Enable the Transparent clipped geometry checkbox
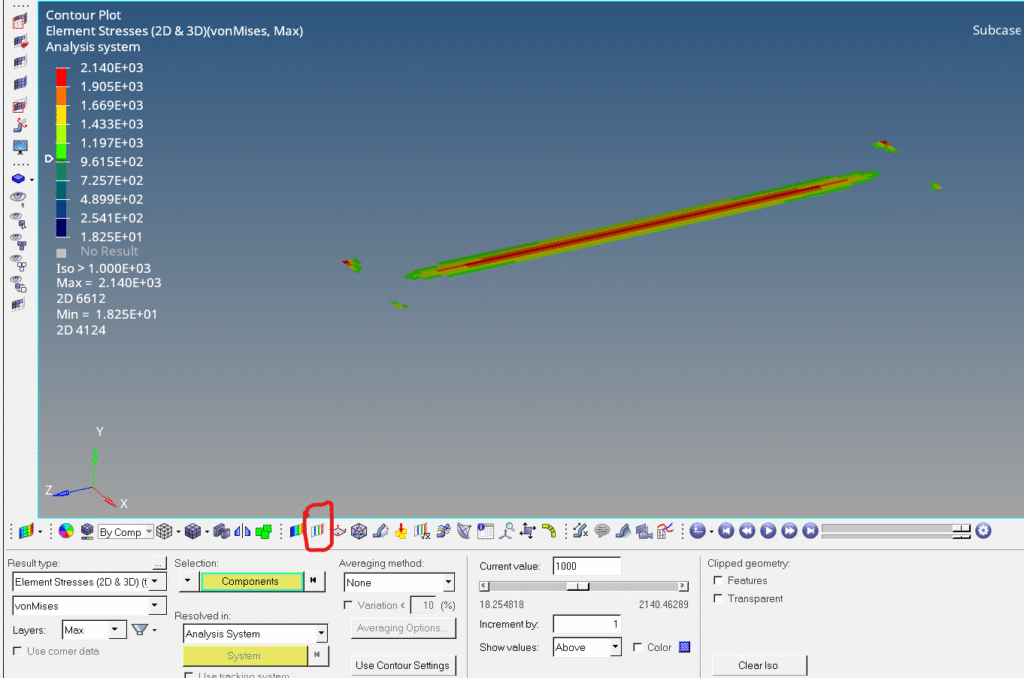1024x678 pixels. tap(718, 599)
